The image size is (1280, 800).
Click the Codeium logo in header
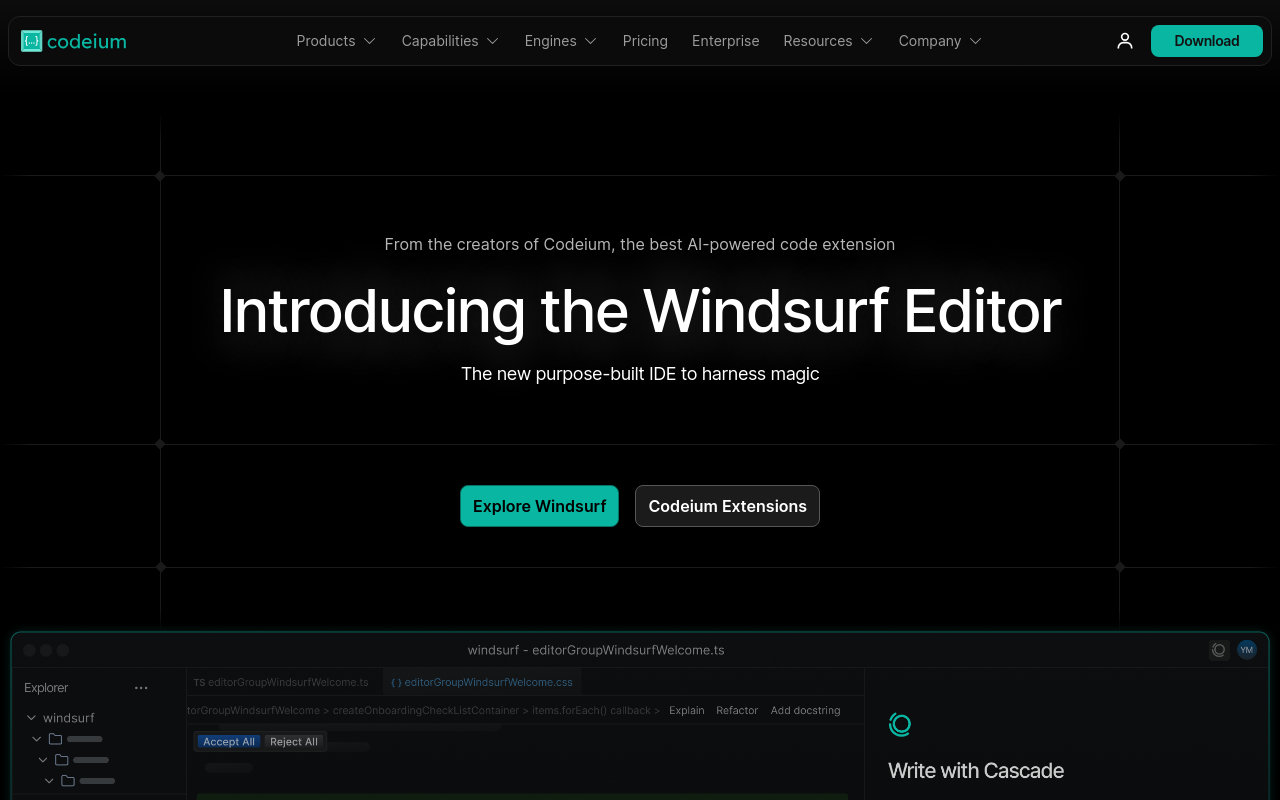pyautogui.click(x=74, y=41)
